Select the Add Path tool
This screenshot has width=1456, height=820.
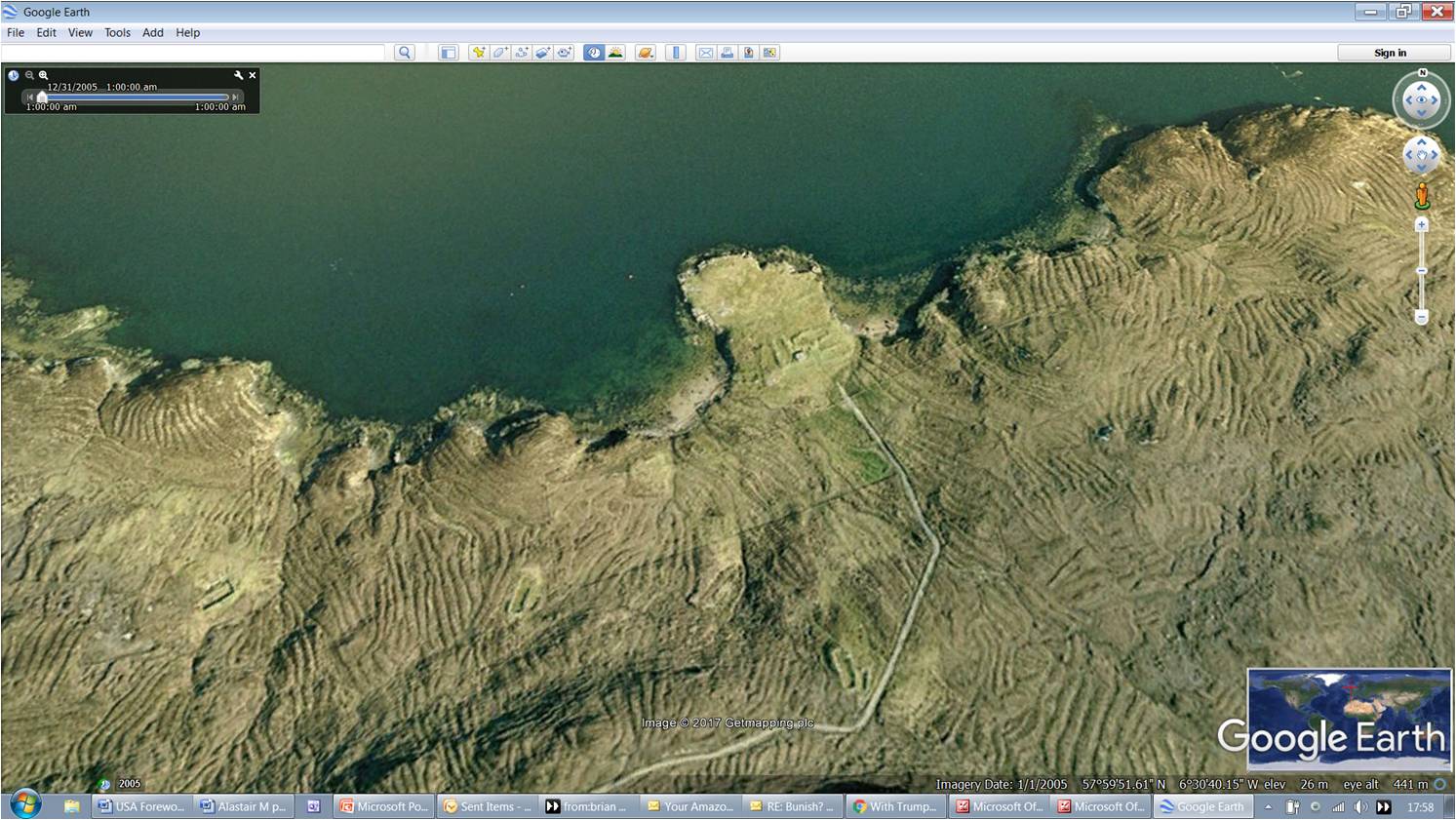[522, 53]
